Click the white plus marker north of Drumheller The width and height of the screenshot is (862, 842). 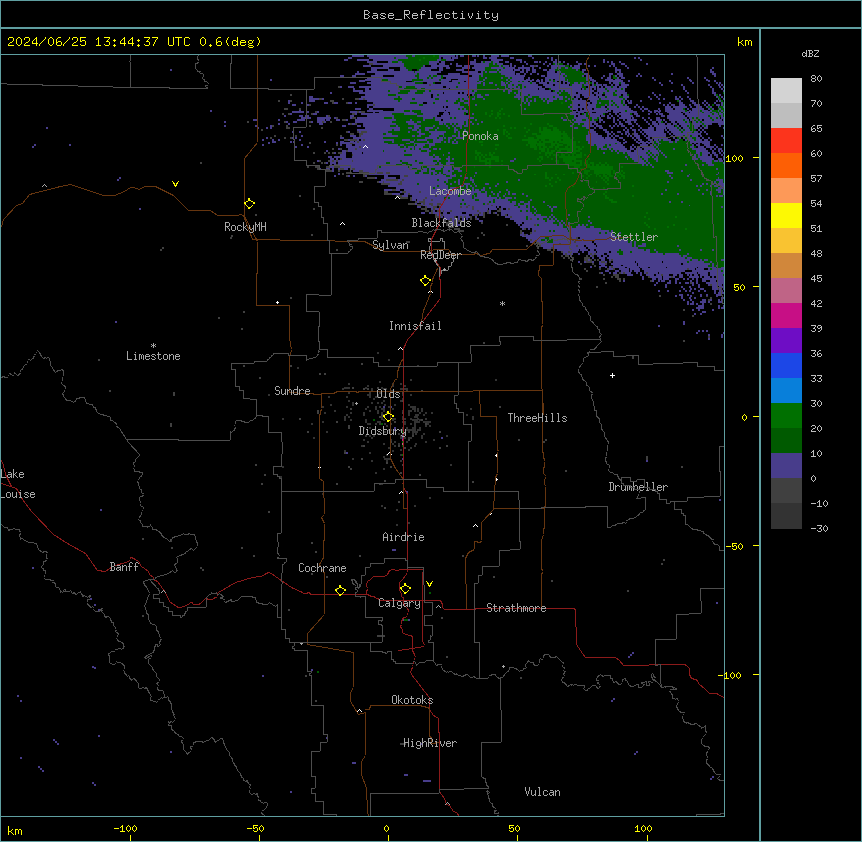(x=612, y=375)
